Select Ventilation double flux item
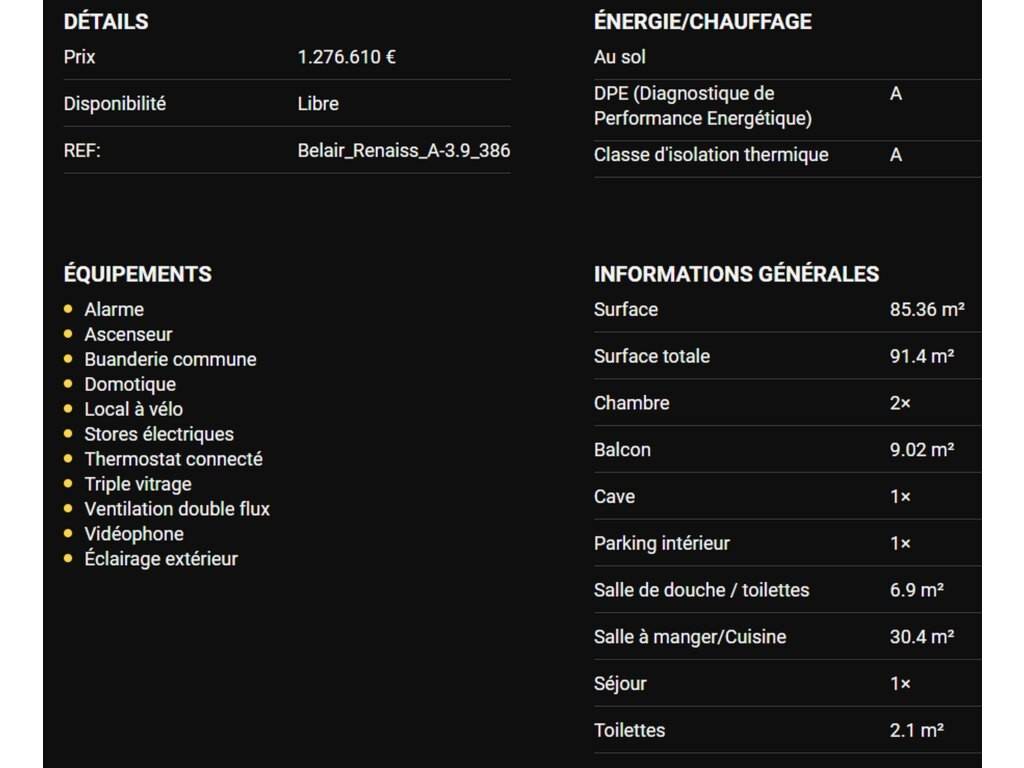The width and height of the screenshot is (1024, 768). [177, 509]
